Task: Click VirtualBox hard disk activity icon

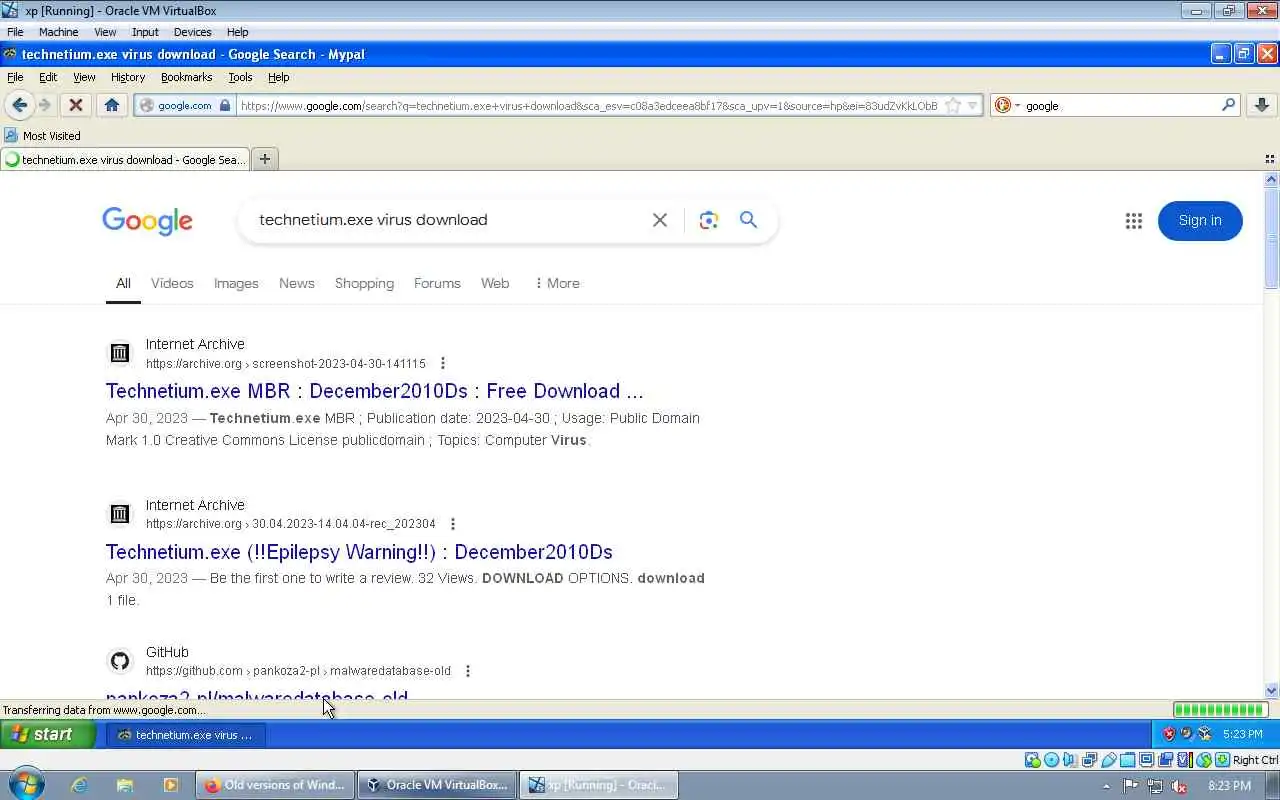Action: 1033,760
